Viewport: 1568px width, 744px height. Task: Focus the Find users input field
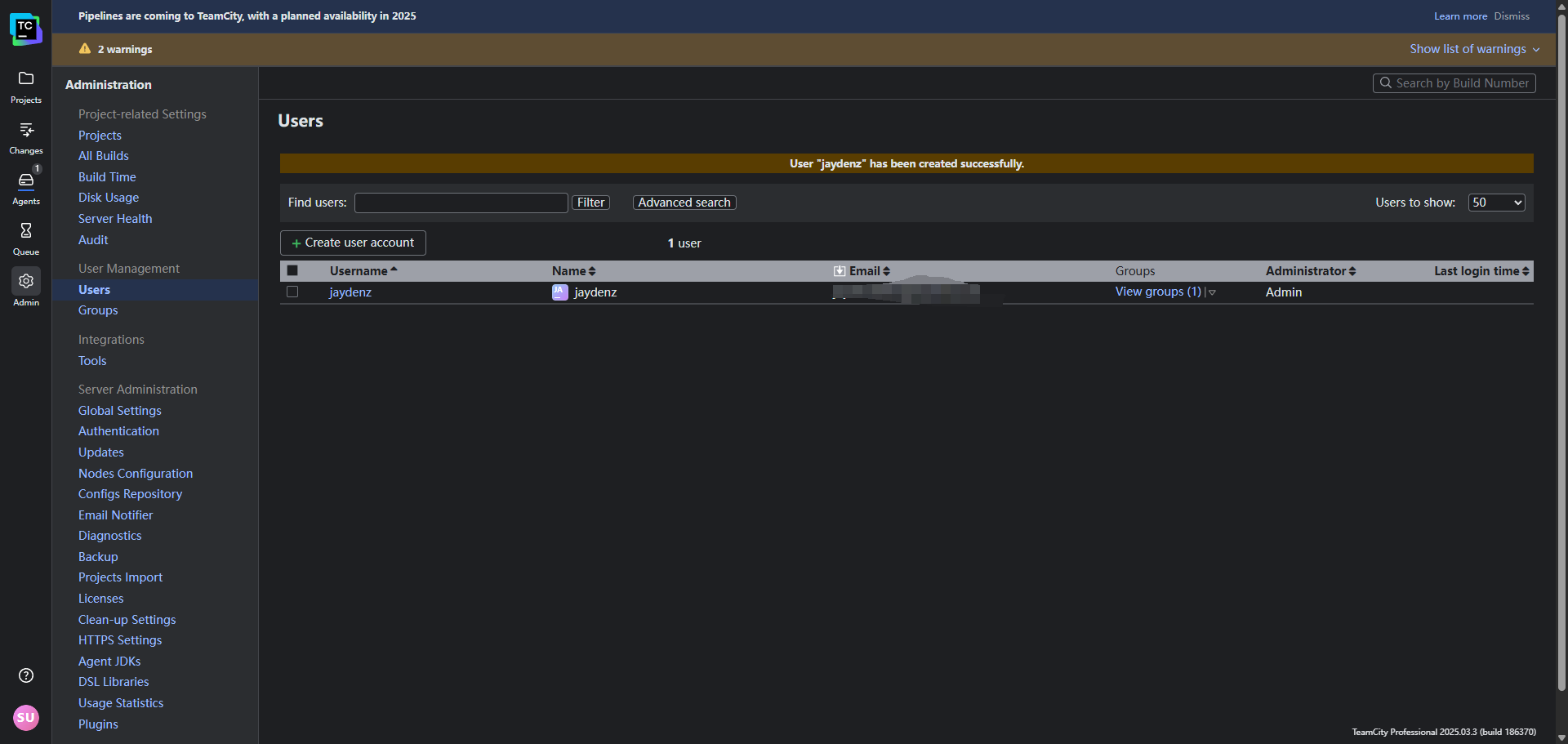[461, 203]
